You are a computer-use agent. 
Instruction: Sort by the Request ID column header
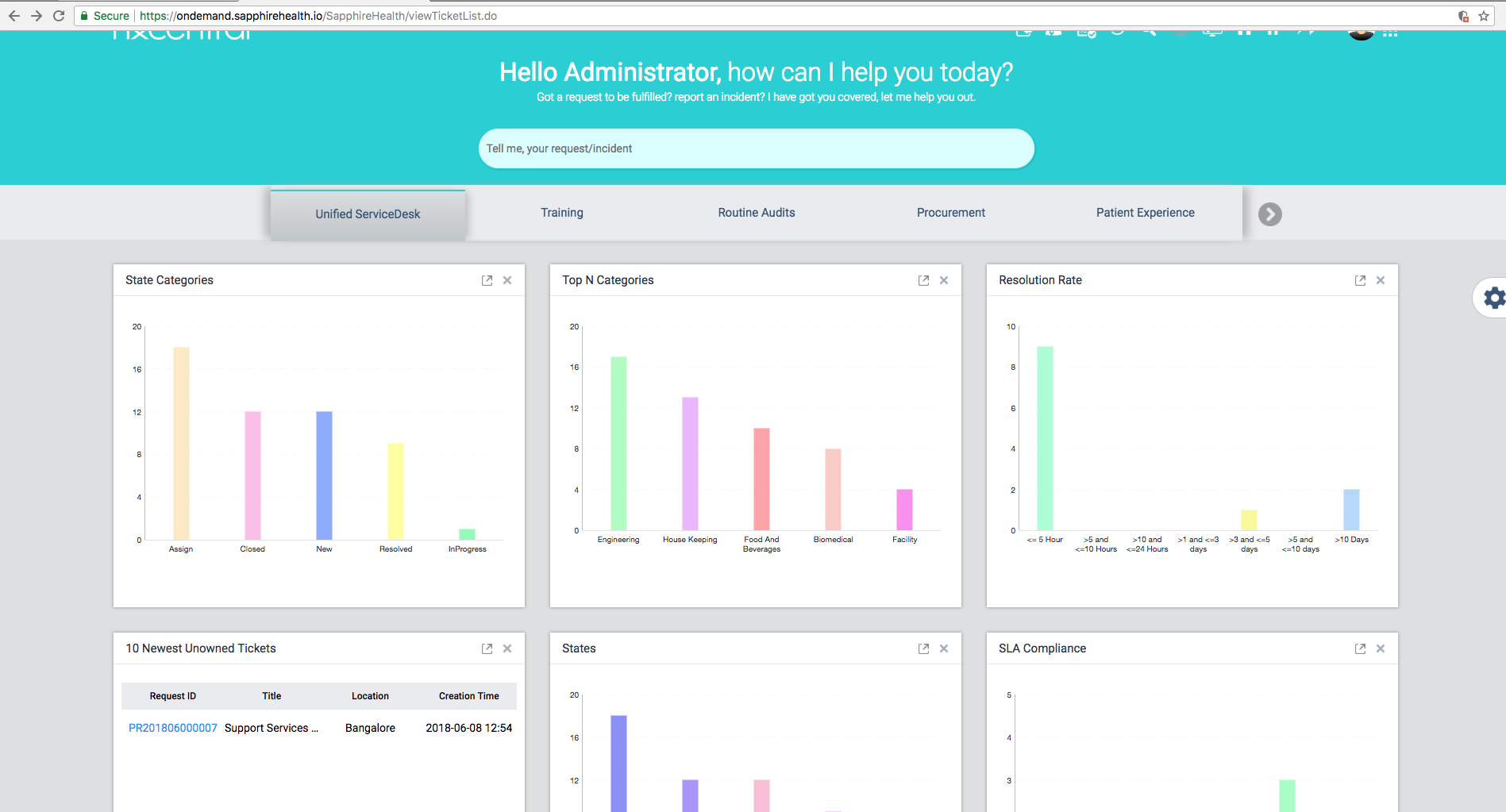(173, 696)
